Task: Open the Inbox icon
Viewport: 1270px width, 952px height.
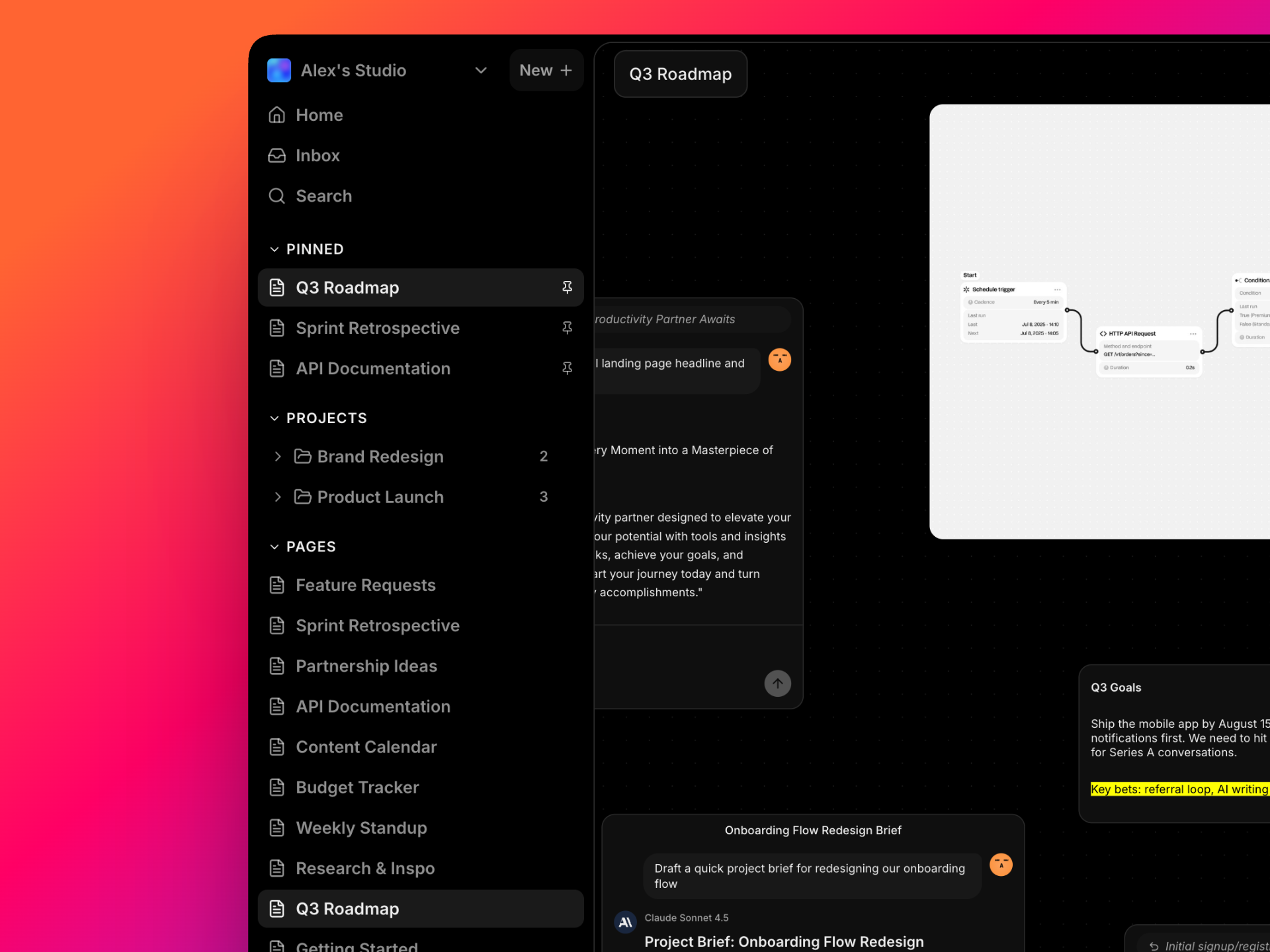Action: pyautogui.click(x=277, y=155)
